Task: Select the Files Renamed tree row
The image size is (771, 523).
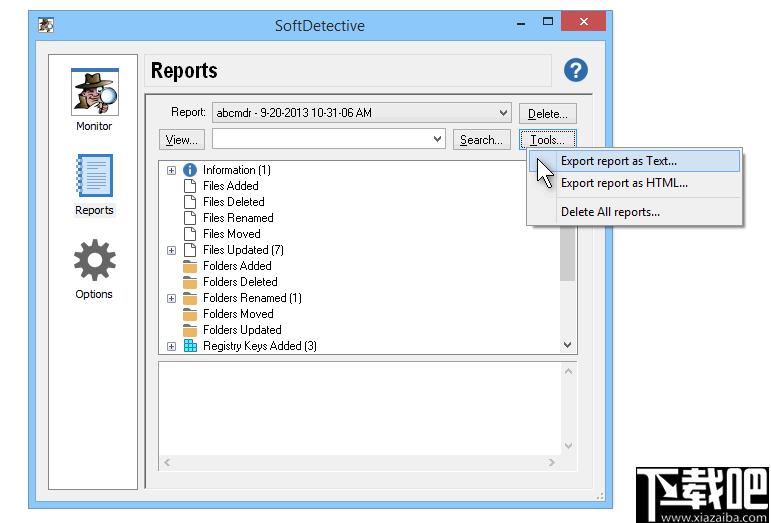Action: click(x=238, y=218)
